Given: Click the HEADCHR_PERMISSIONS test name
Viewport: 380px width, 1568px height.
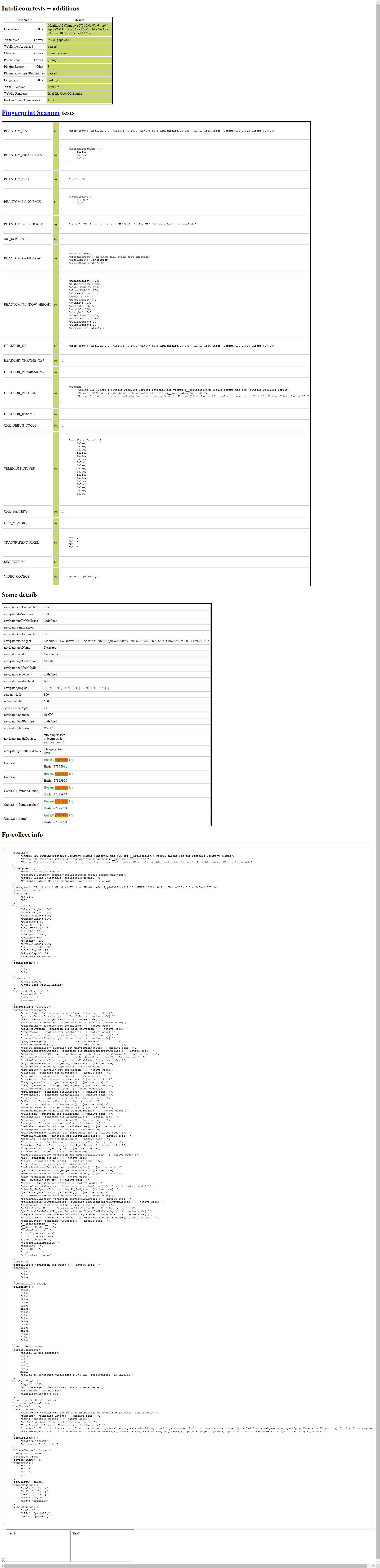Looking at the screenshot, I should coord(24,372).
